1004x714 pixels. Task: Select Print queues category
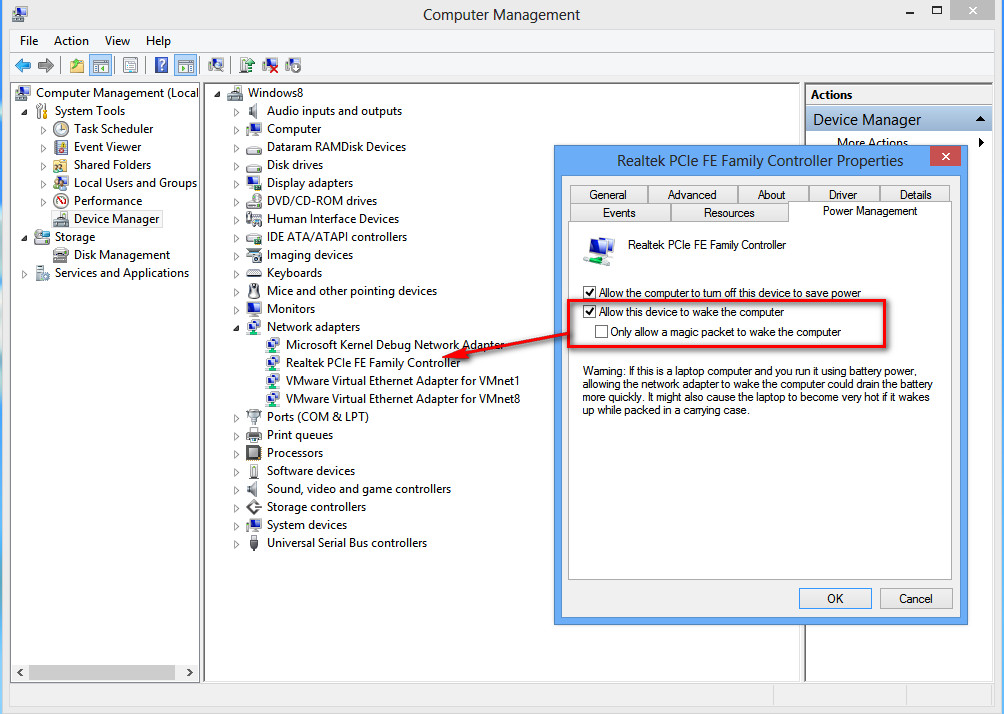pyautogui.click(x=300, y=435)
